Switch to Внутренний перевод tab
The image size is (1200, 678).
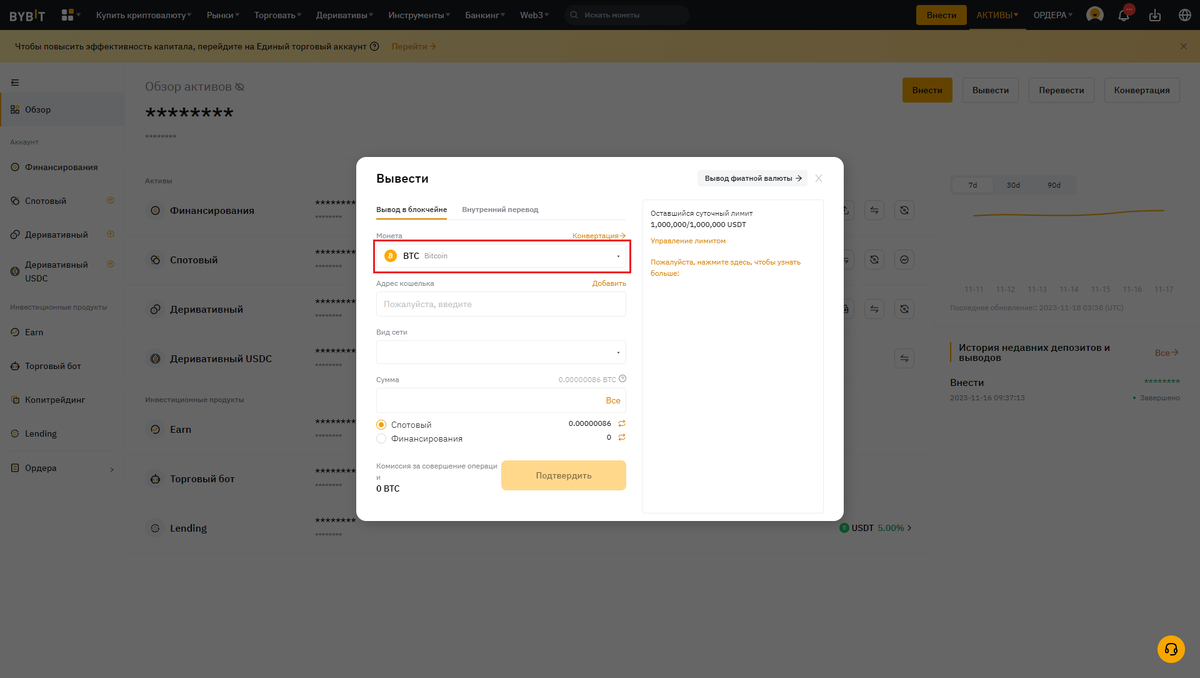500,210
